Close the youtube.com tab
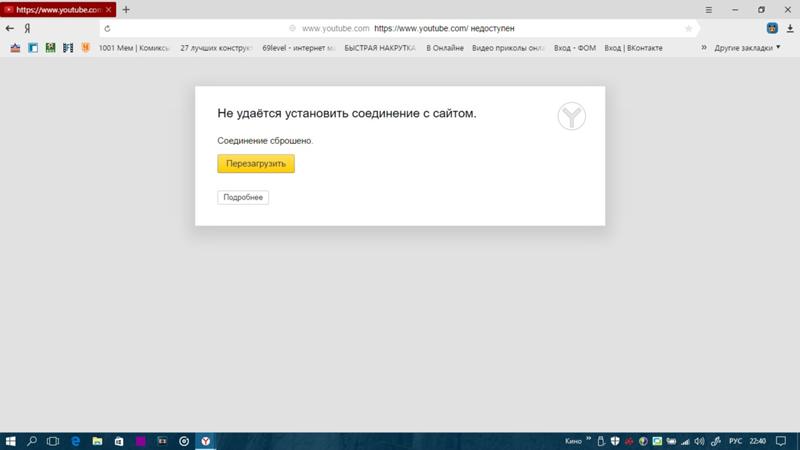The width and height of the screenshot is (800, 450). click(x=109, y=10)
